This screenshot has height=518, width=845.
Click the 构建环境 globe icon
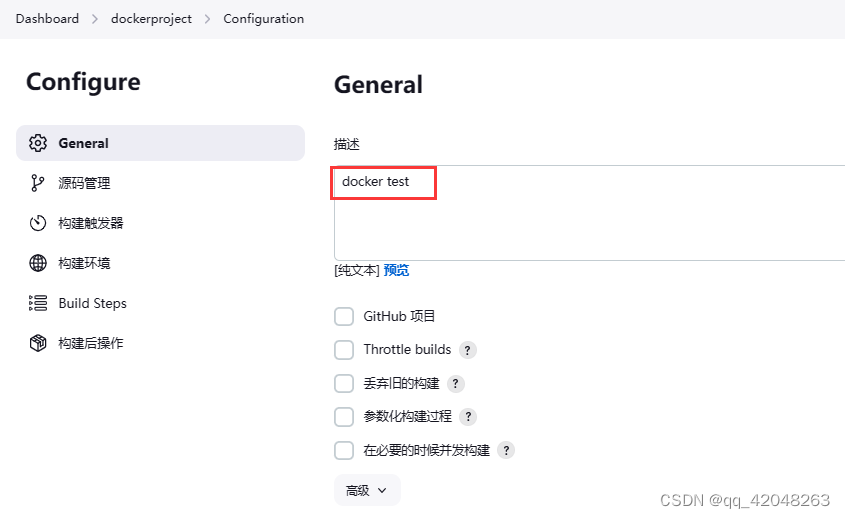click(x=38, y=263)
